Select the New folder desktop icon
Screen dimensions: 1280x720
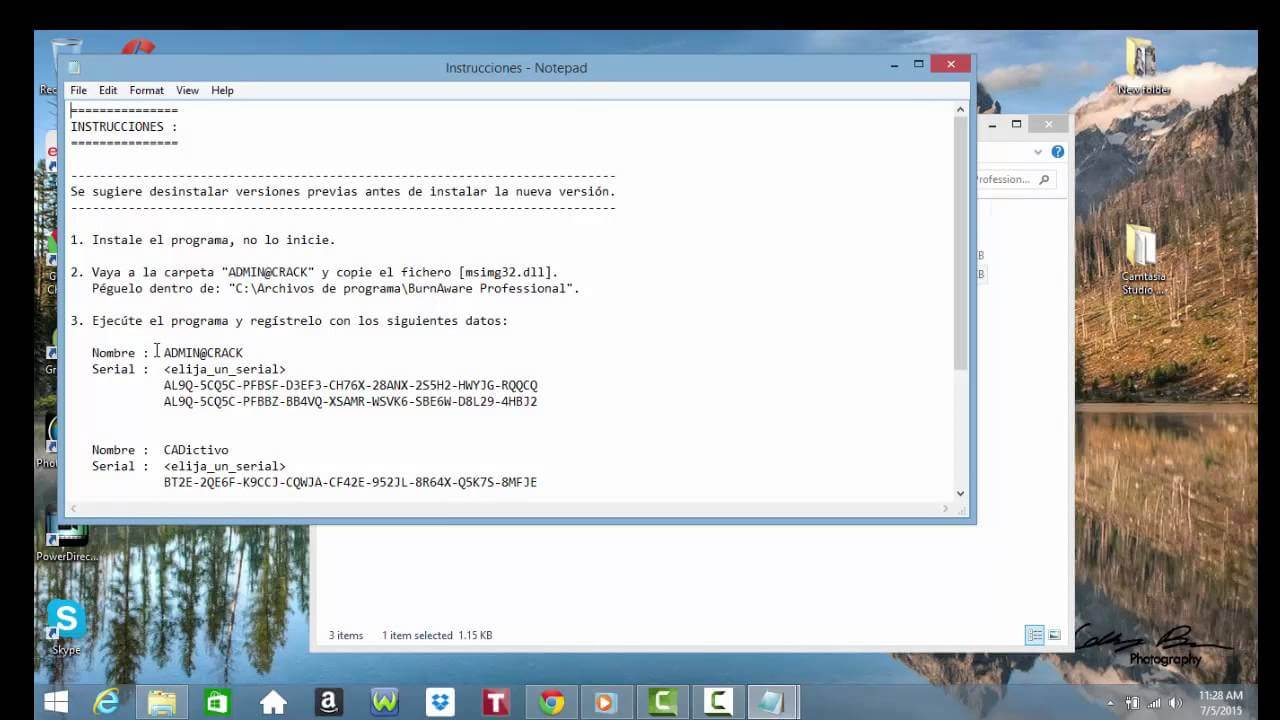(1143, 66)
